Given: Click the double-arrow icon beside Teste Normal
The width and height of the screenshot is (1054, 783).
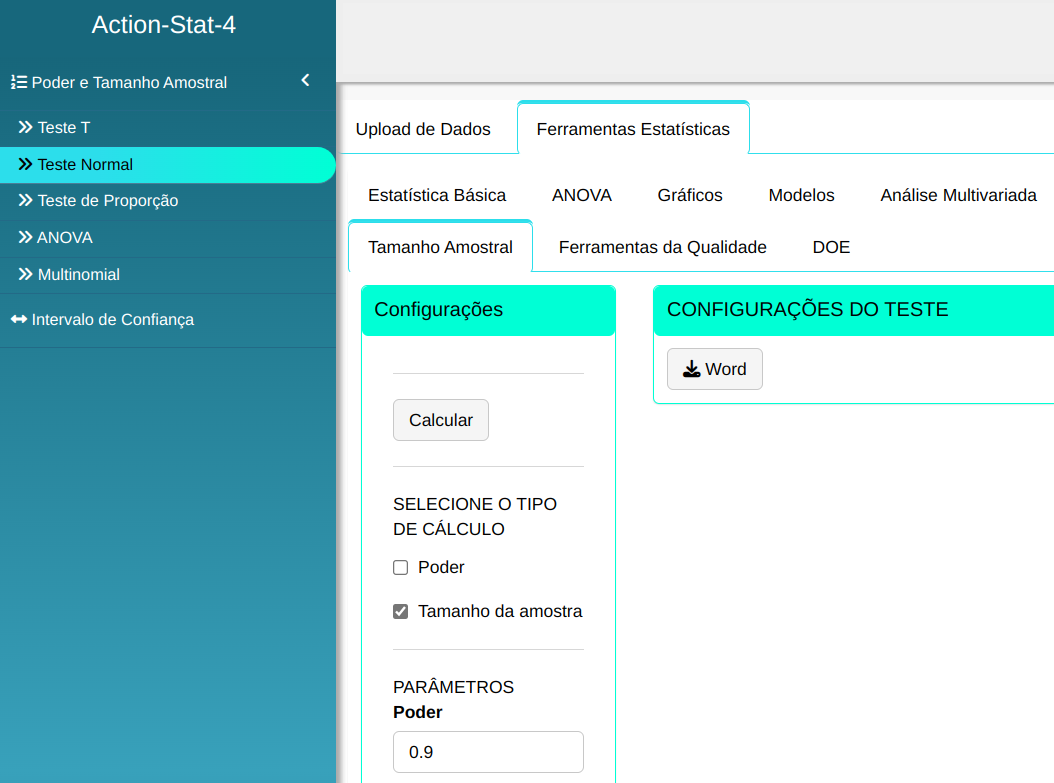Looking at the screenshot, I should [25, 165].
